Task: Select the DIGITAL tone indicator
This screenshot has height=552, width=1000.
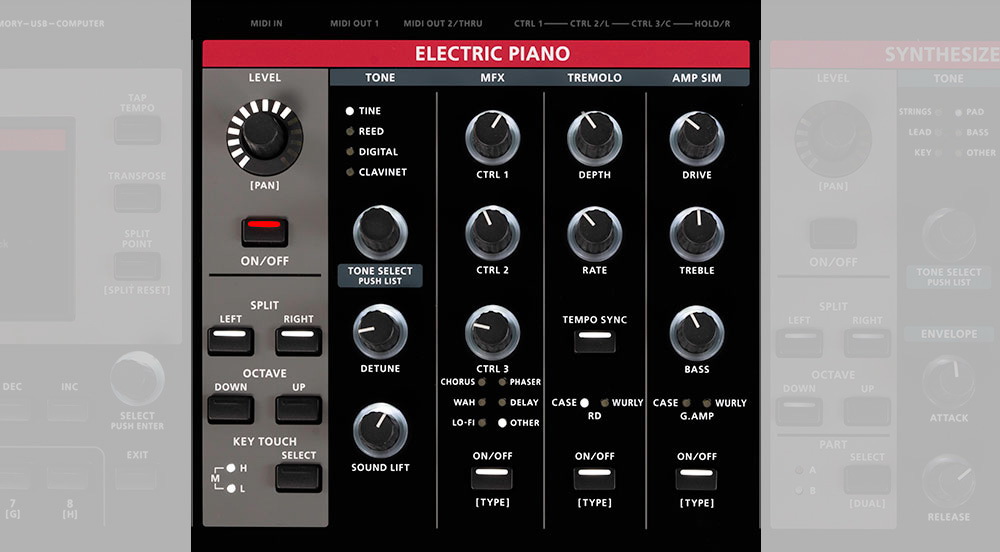Action: (x=349, y=152)
